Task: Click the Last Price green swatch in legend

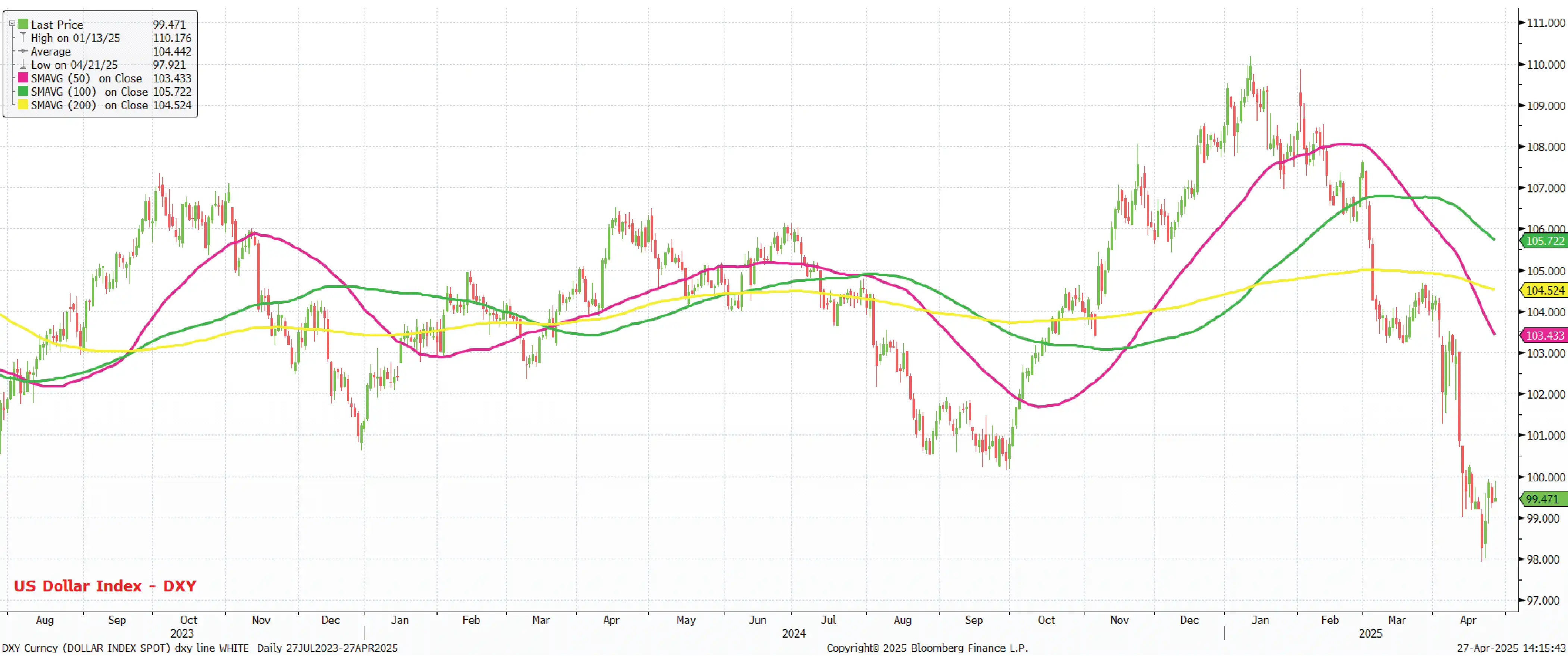Action: point(23,24)
